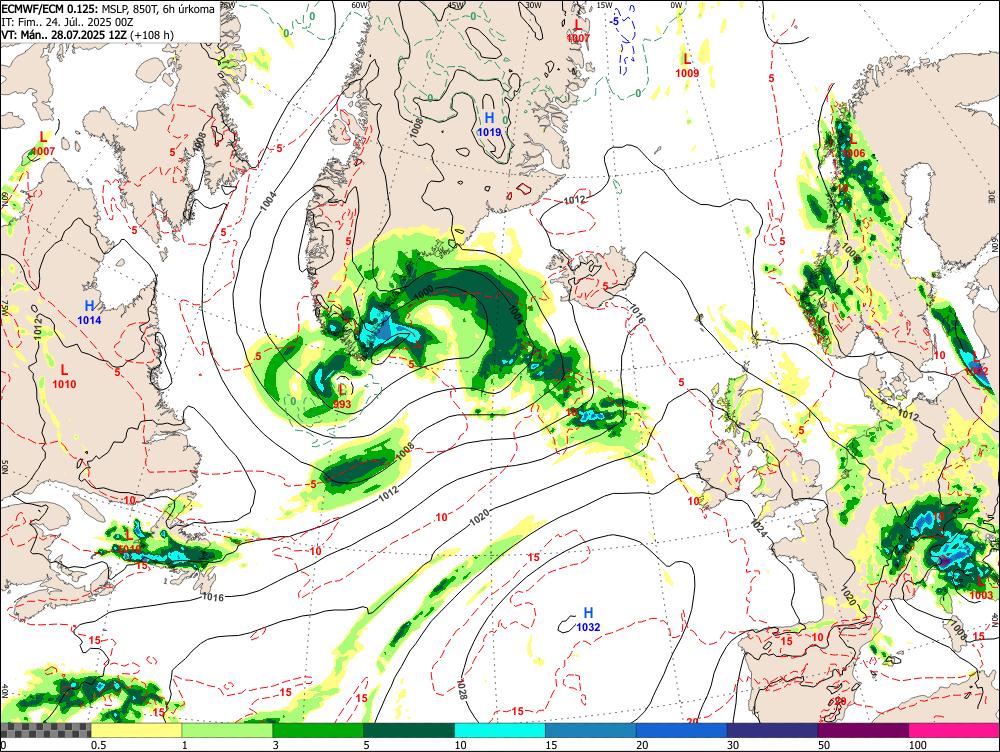The image size is (1000, 752).
Task: Click the 'L 1006' low over Scandinavia
Action: 853,146
